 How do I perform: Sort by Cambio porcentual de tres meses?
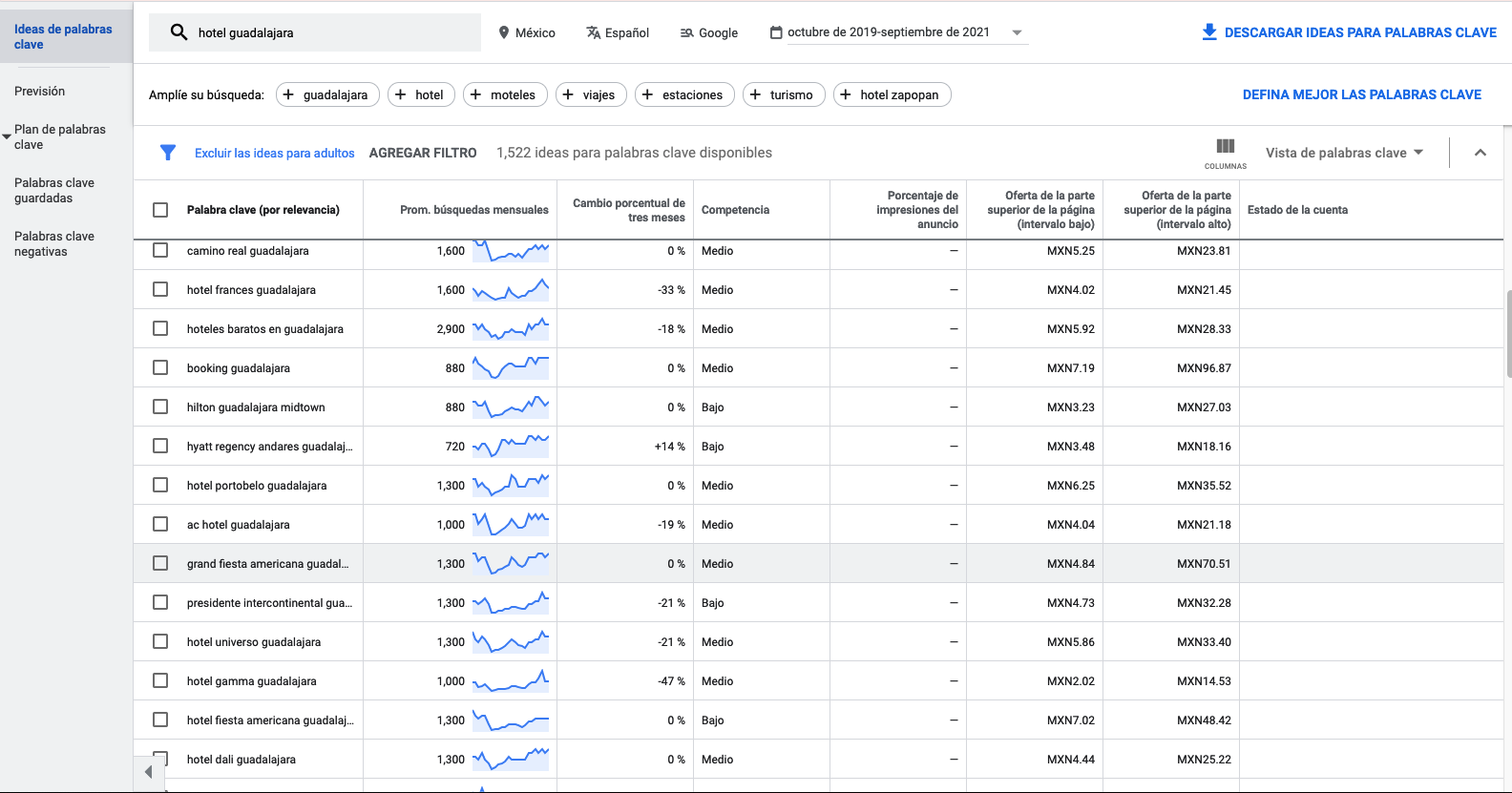pyautogui.click(x=628, y=210)
